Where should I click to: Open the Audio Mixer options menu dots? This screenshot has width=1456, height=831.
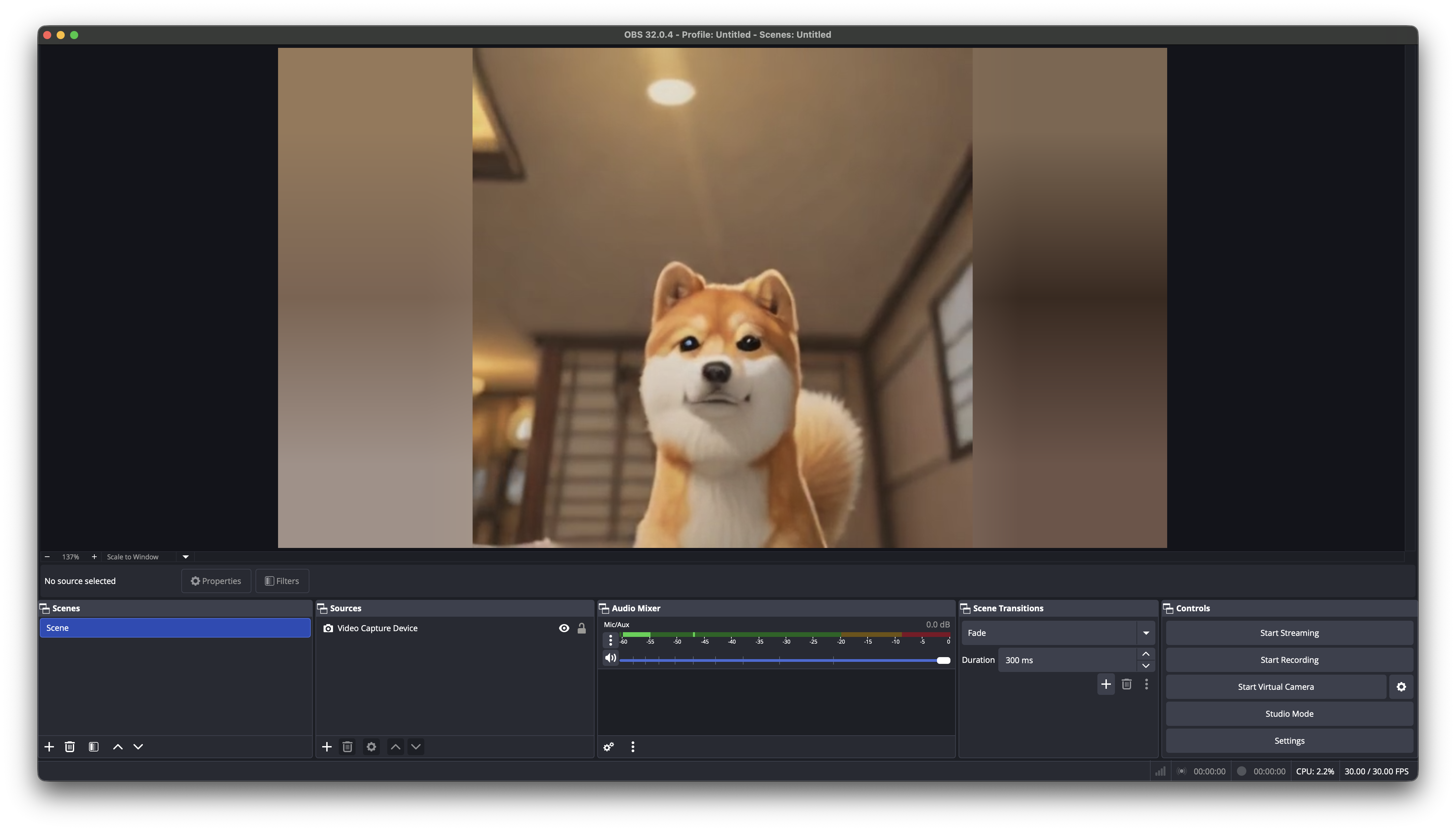tap(632, 746)
